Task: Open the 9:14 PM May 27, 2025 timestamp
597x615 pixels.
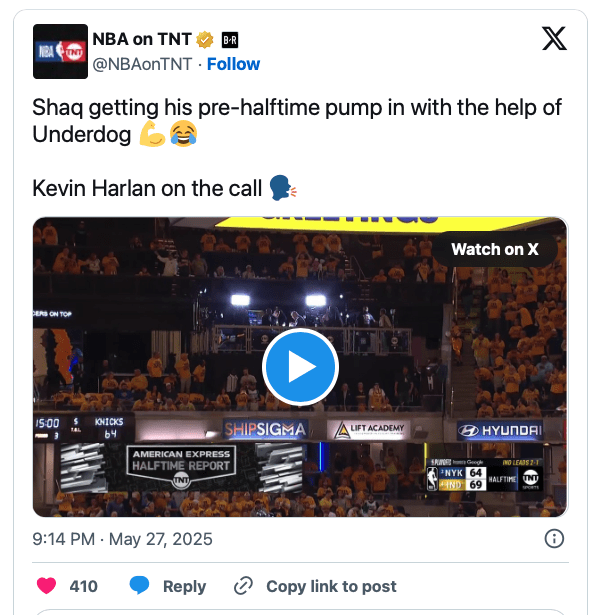Action: click(122, 539)
